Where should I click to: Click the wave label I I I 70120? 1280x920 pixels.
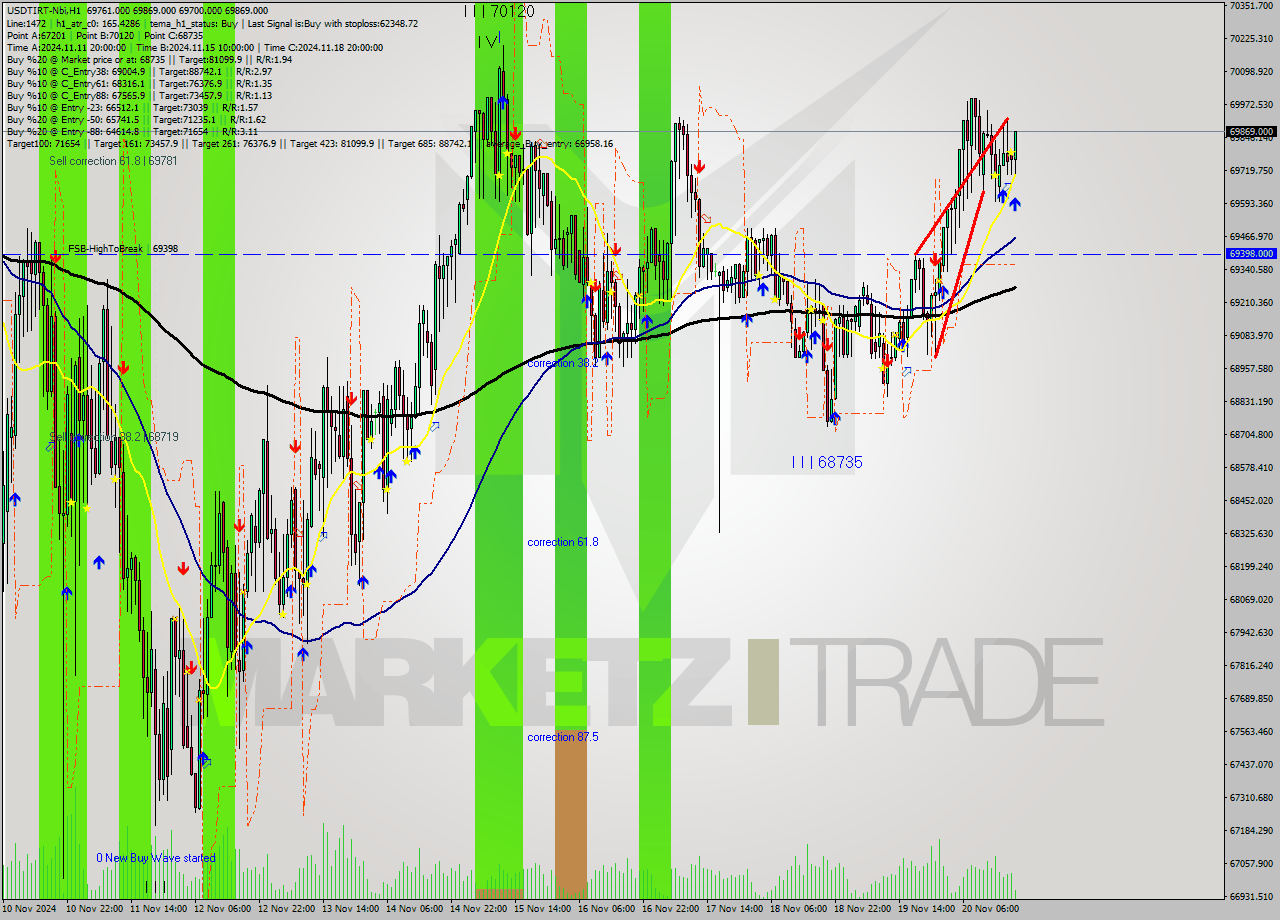point(499,11)
